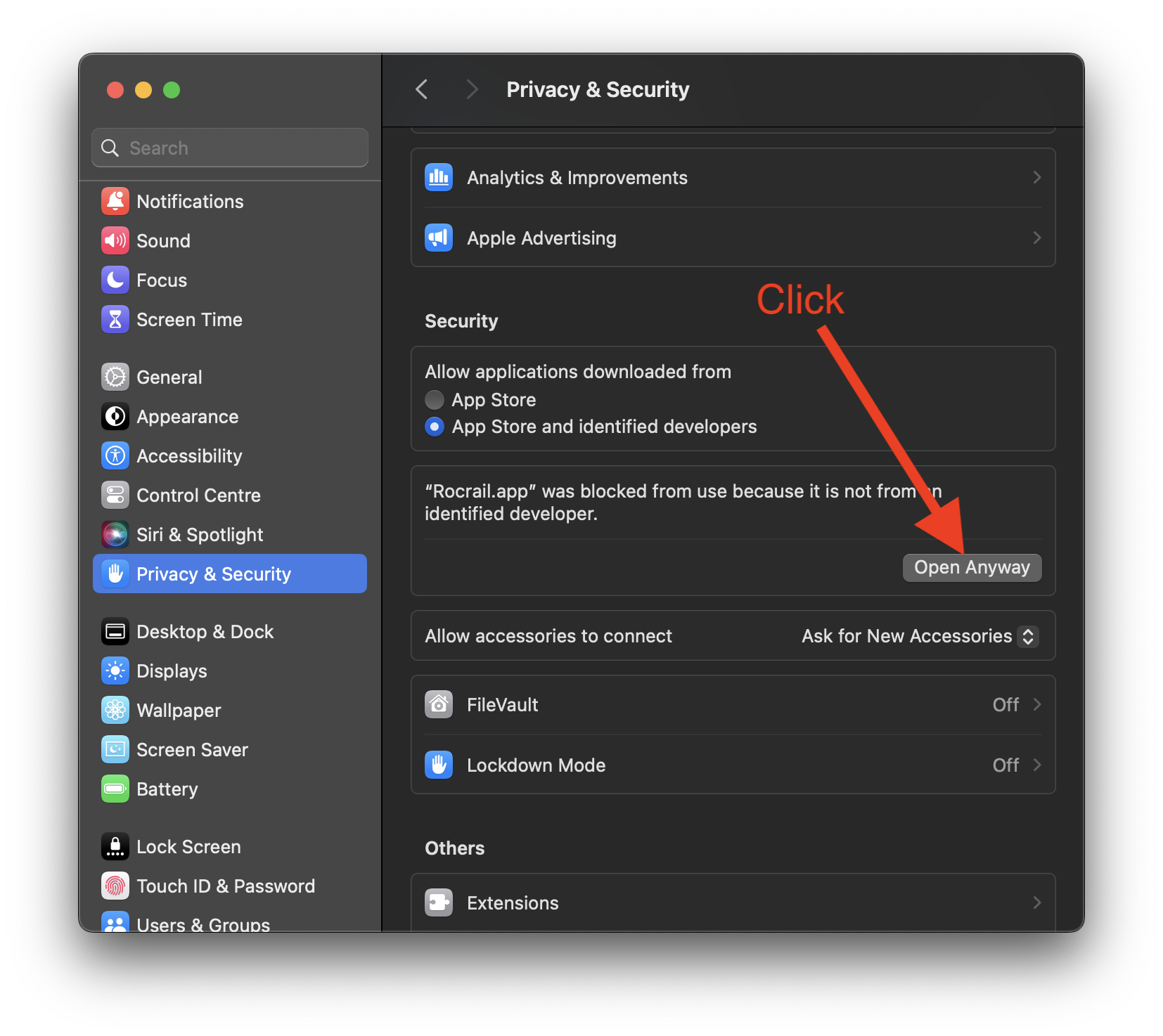Expand Apple Advertising settings chevron
The width and height of the screenshot is (1163, 1036).
1036,238
